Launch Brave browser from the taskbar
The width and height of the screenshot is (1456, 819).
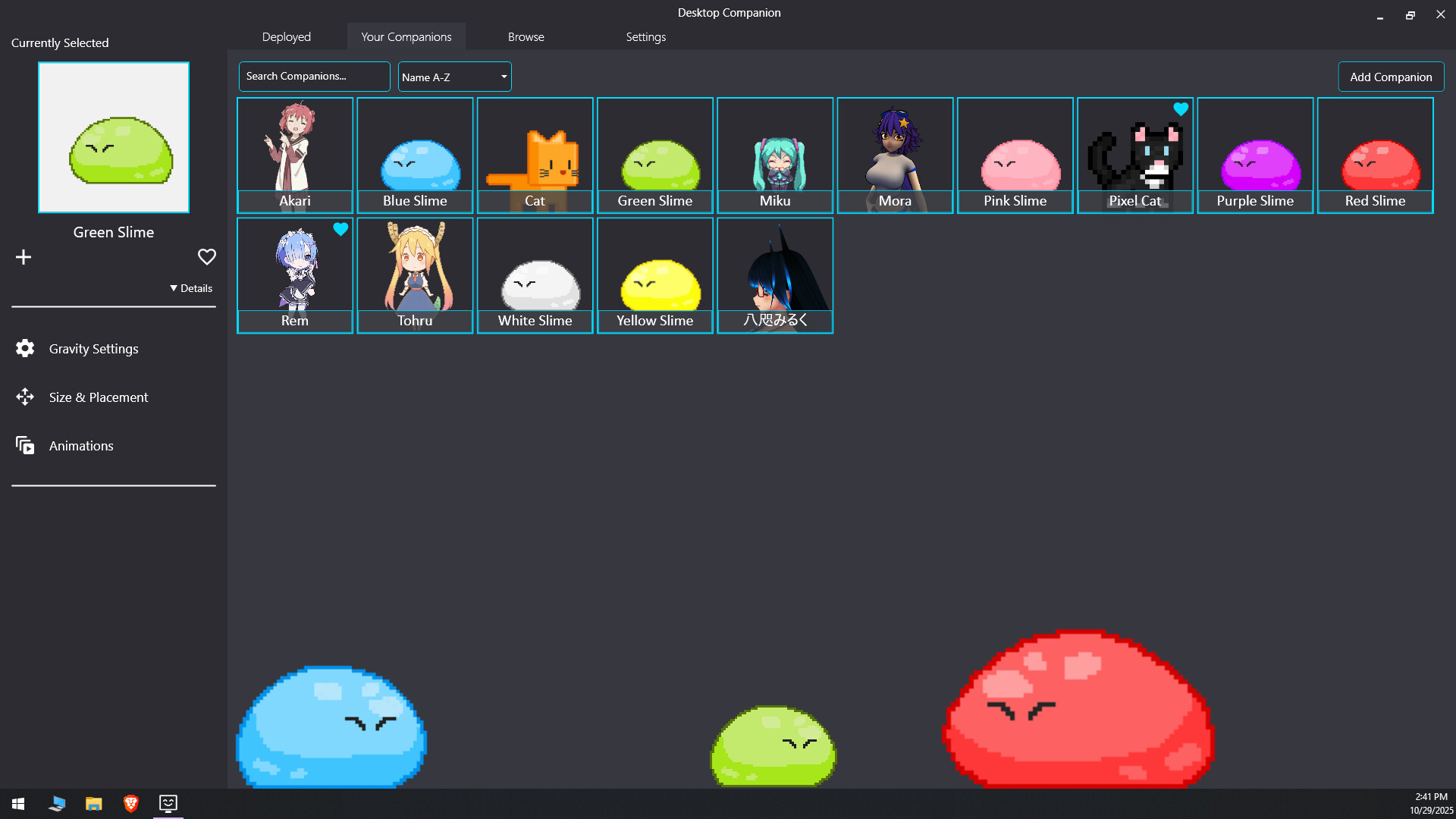[x=130, y=804]
